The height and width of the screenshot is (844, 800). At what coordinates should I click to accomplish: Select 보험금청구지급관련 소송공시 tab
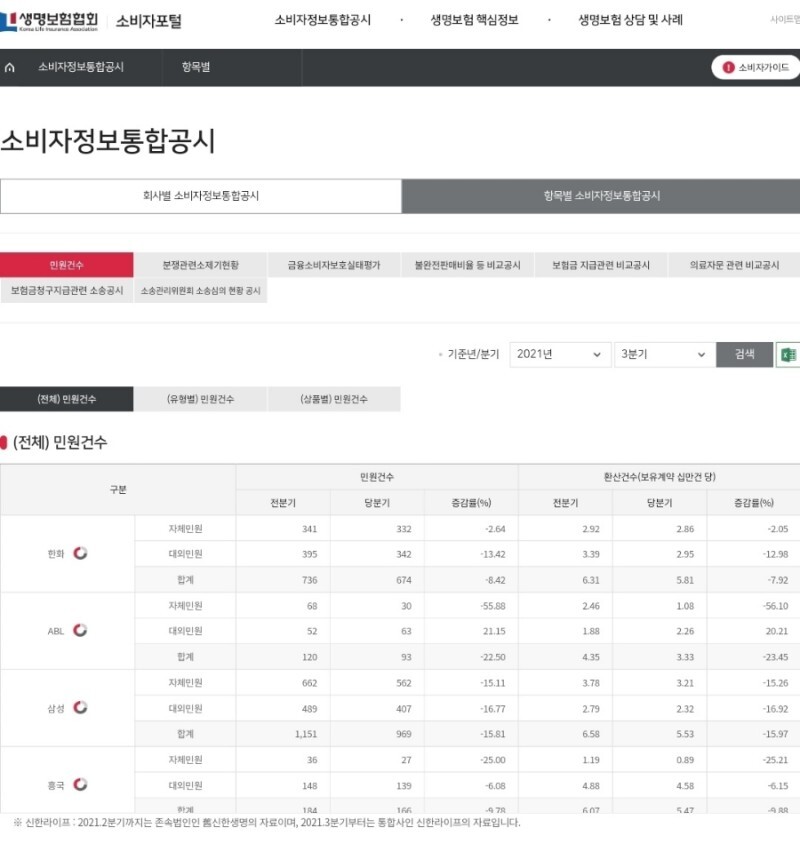tap(67, 291)
